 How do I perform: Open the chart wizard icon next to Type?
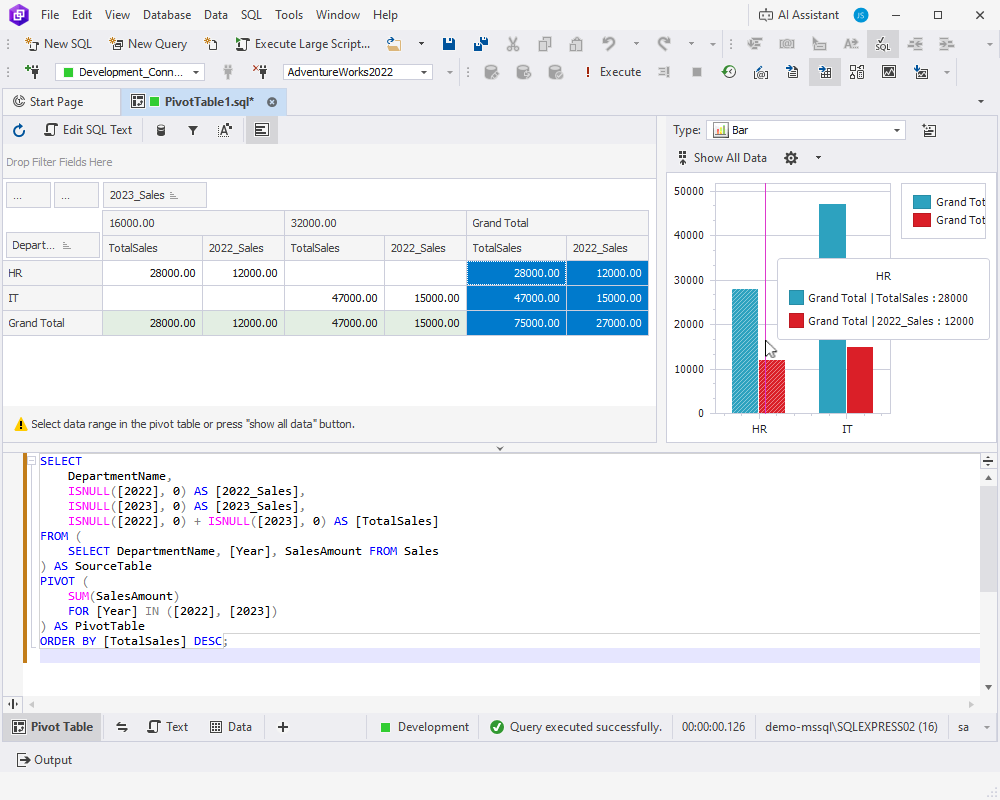pyautogui.click(x=930, y=130)
